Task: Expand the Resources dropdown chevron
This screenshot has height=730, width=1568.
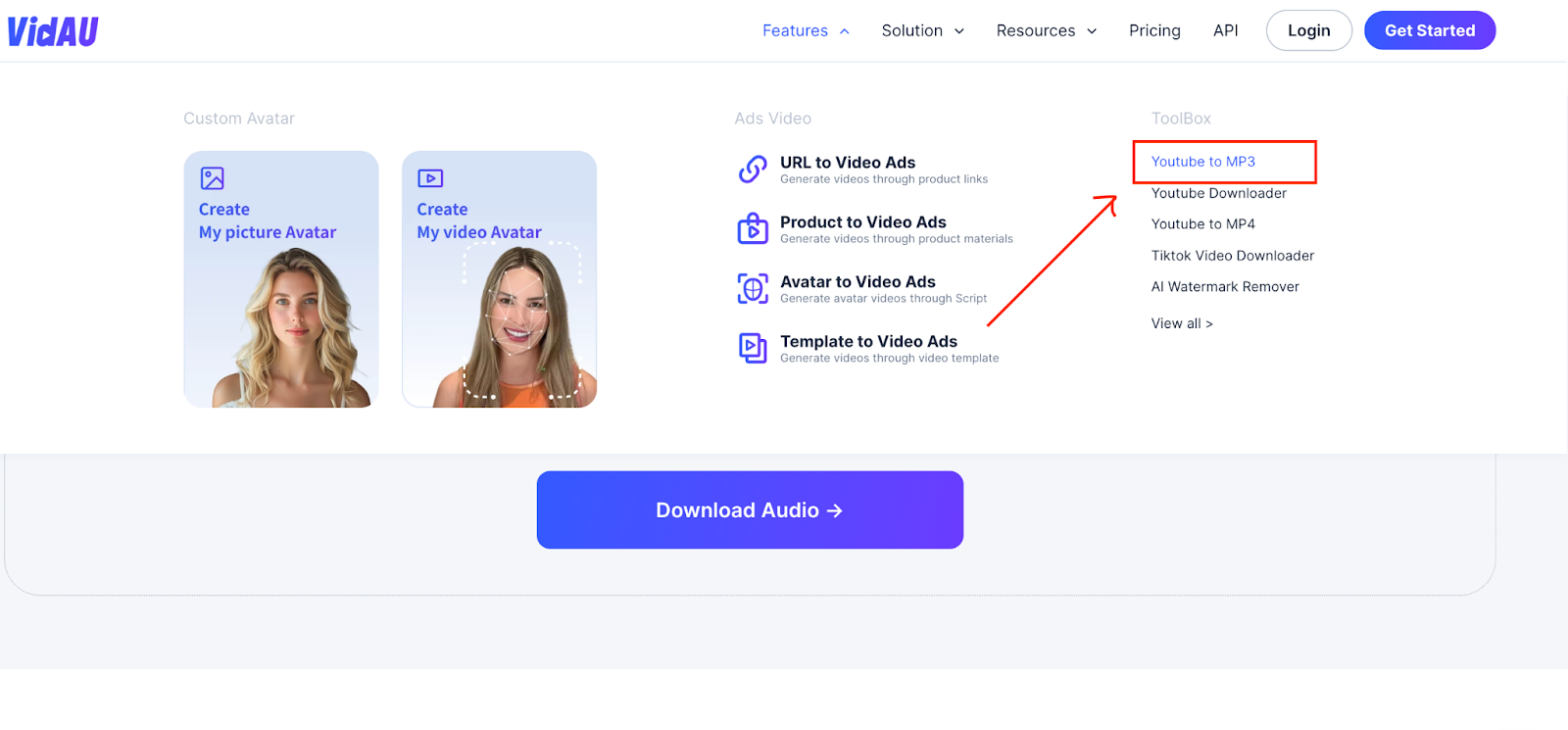Action: click(x=1092, y=31)
